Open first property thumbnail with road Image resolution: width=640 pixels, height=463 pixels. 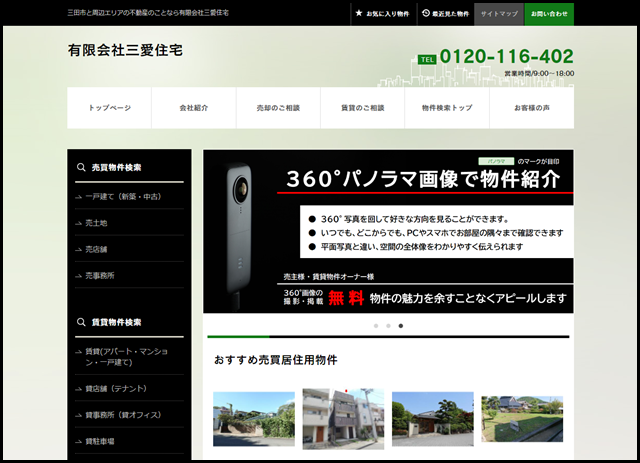(x=254, y=419)
